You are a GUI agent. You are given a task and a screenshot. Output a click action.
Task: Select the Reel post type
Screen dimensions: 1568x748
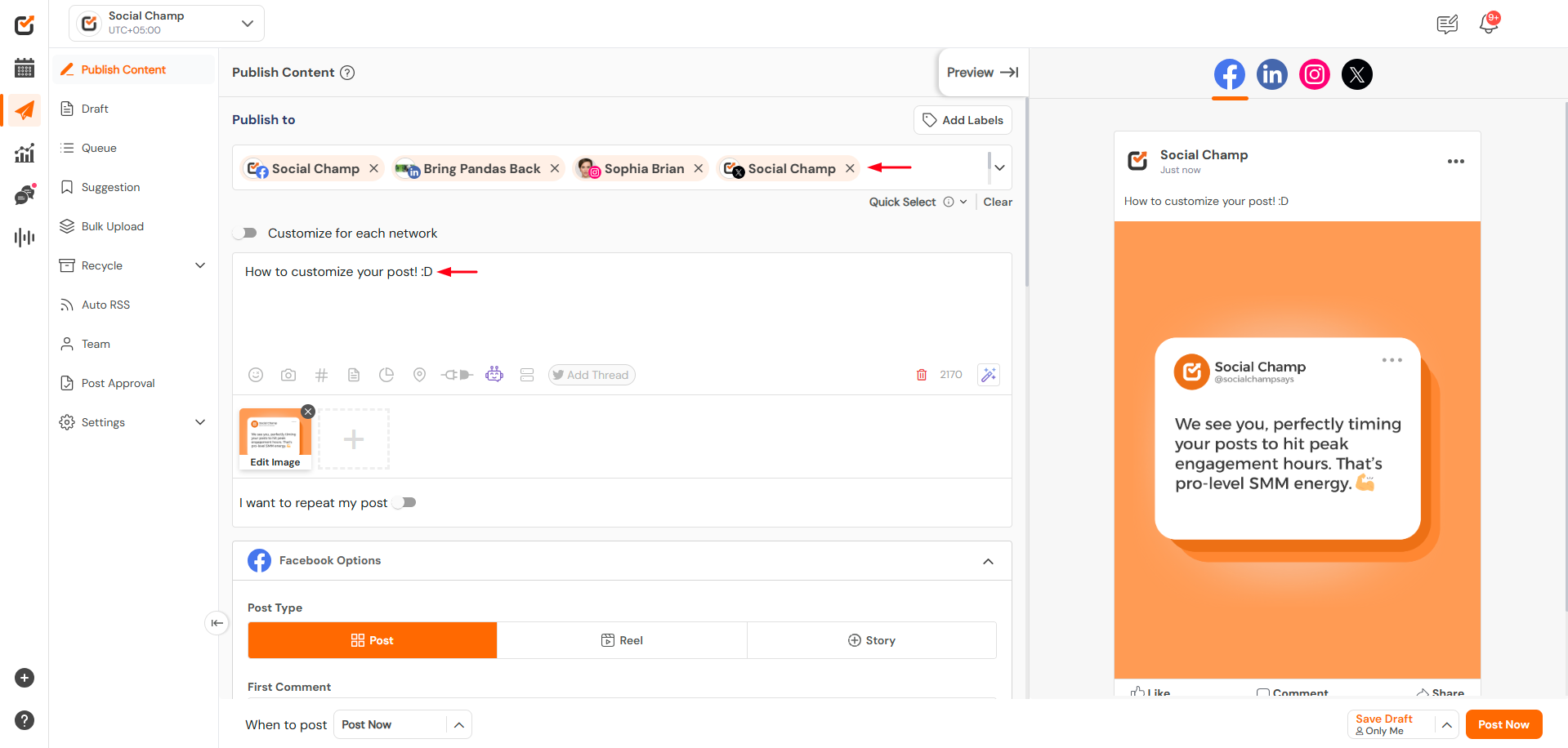tap(622, 640)
